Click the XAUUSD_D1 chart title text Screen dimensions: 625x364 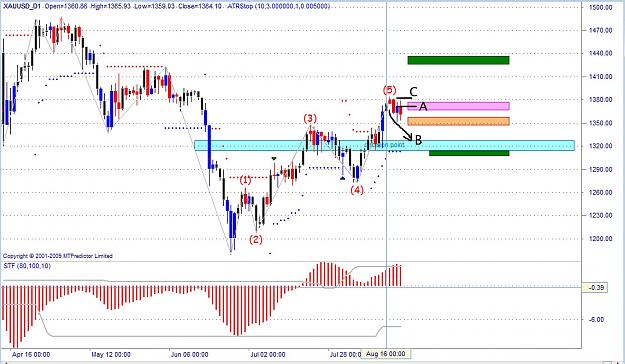(x=21, y=6)
